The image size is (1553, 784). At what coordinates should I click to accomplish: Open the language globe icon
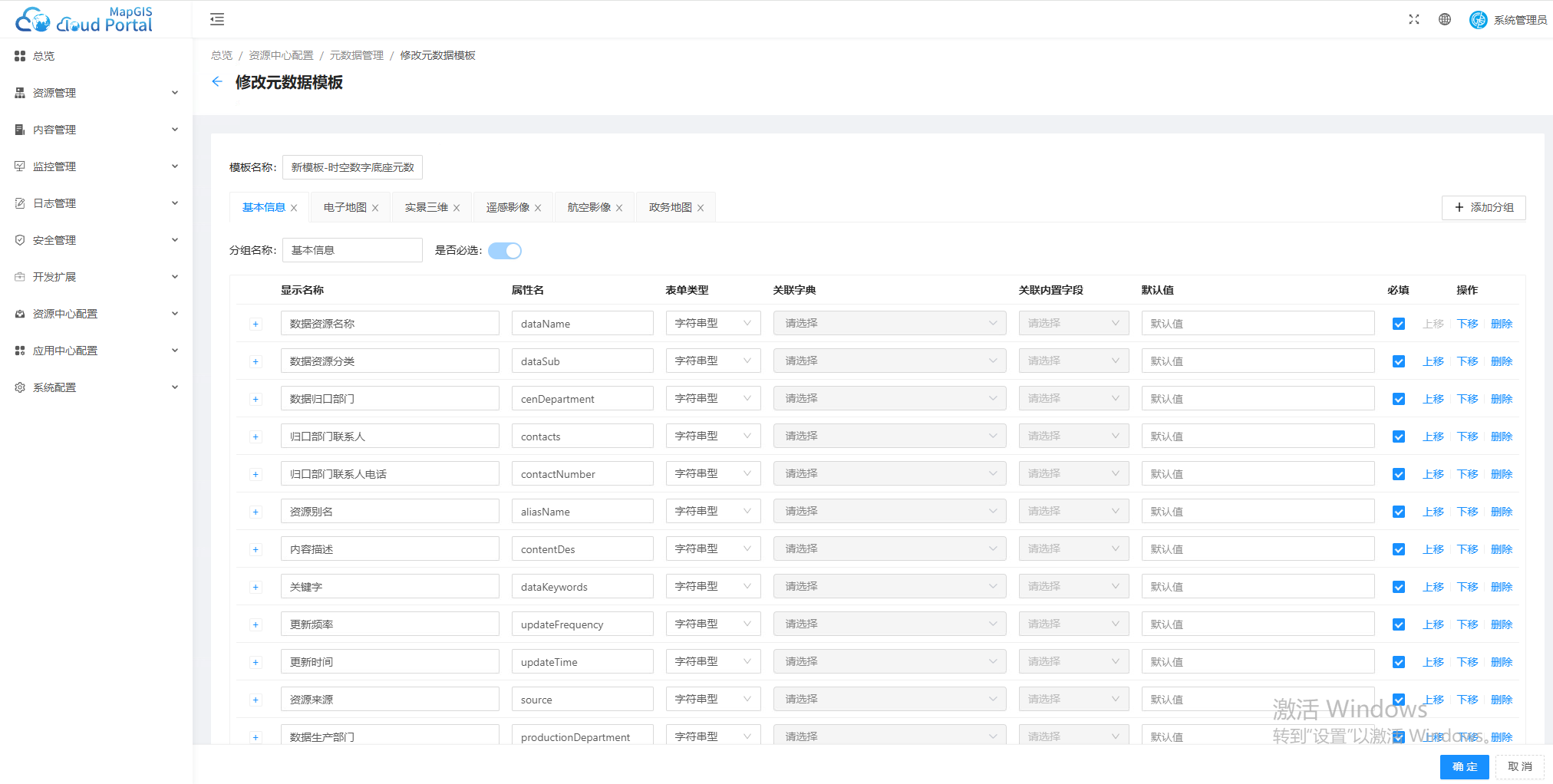pos(1445,19)
